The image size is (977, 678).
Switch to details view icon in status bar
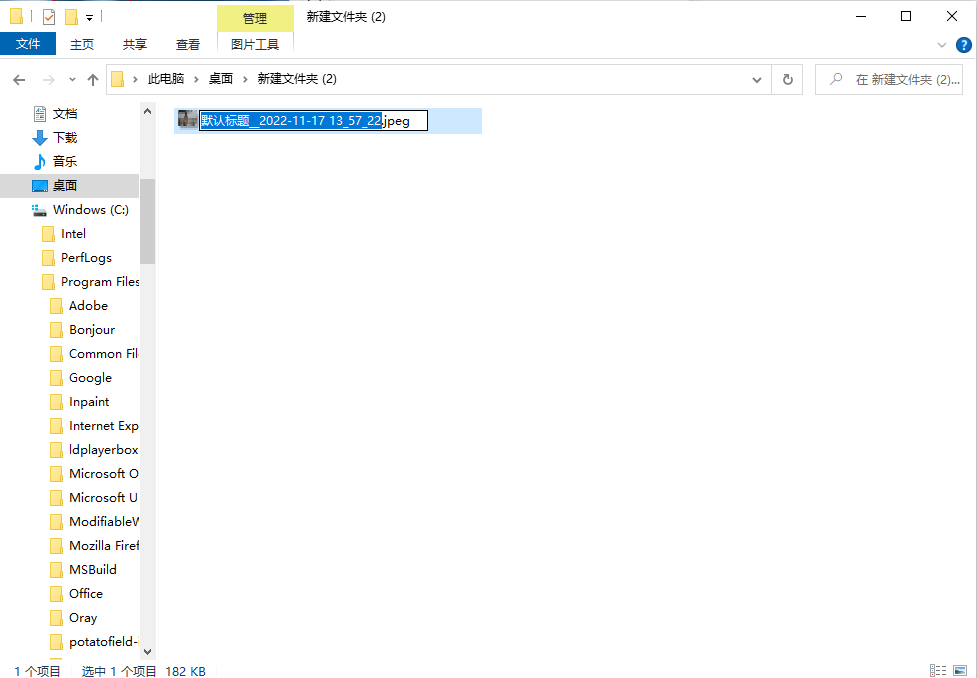[x=938, y=671]
